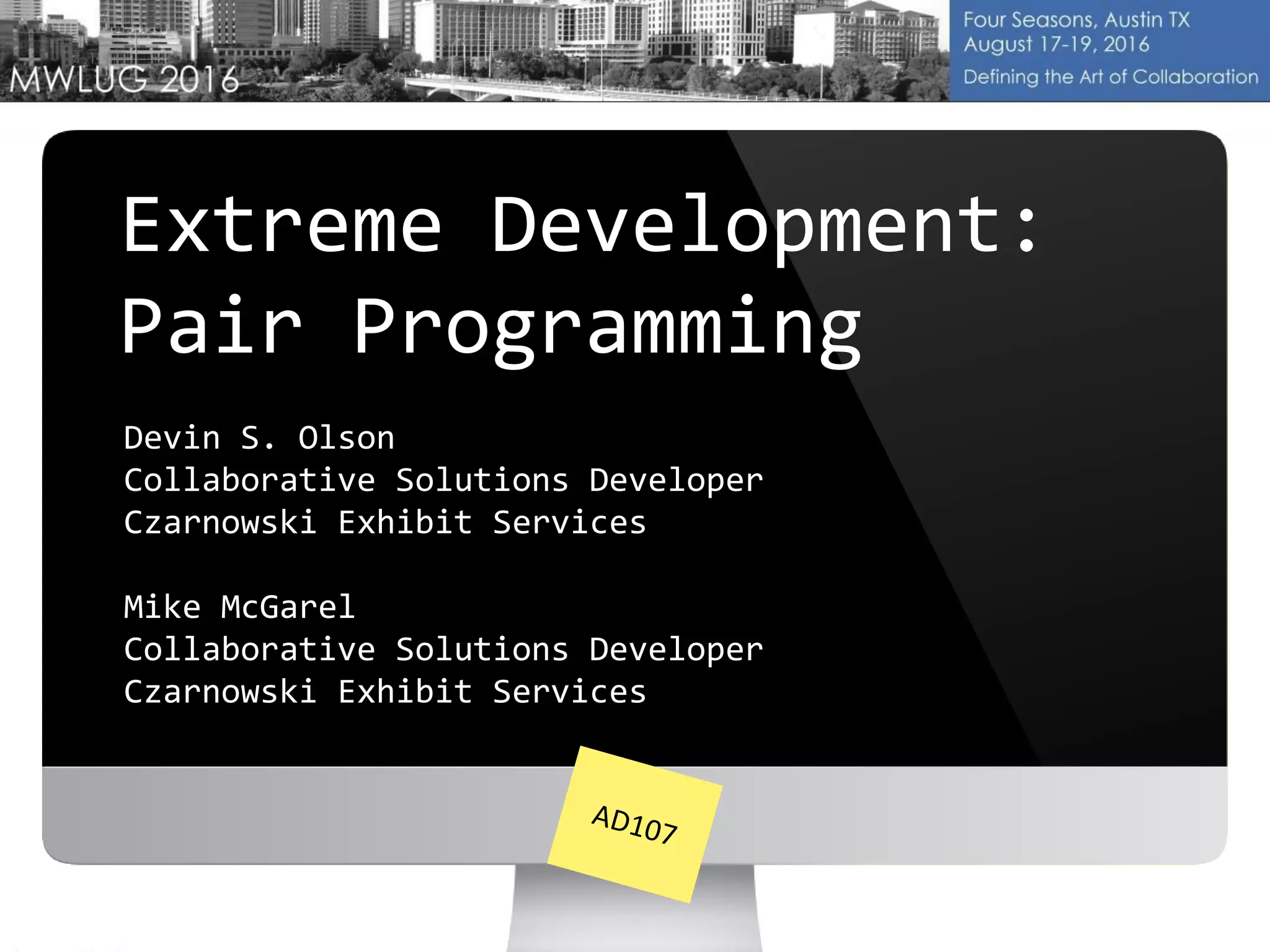
Task: Click the MWLUG 2016 logo text
Action: (124, 80)
